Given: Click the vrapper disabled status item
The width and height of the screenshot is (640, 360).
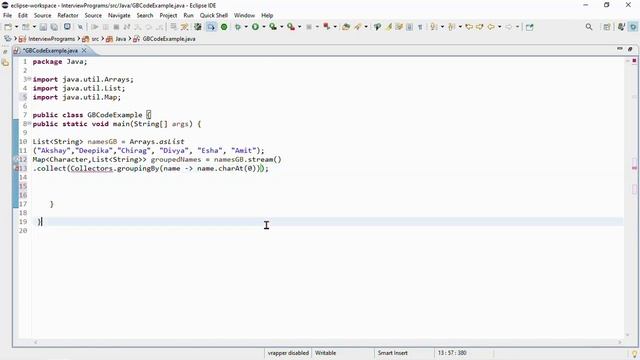Looking at the screenshot, I should click(x=288, y=353).
